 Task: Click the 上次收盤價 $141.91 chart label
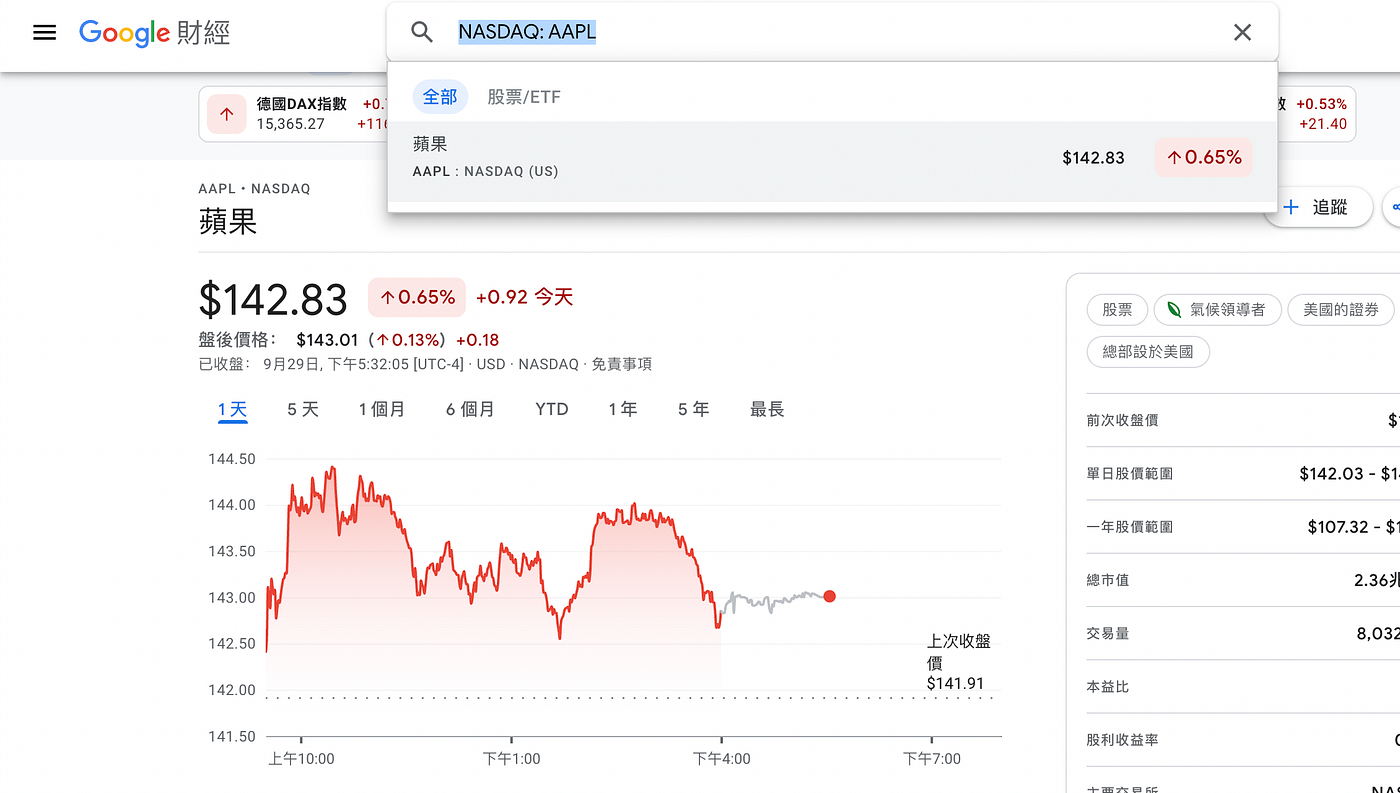pos(958,662)
